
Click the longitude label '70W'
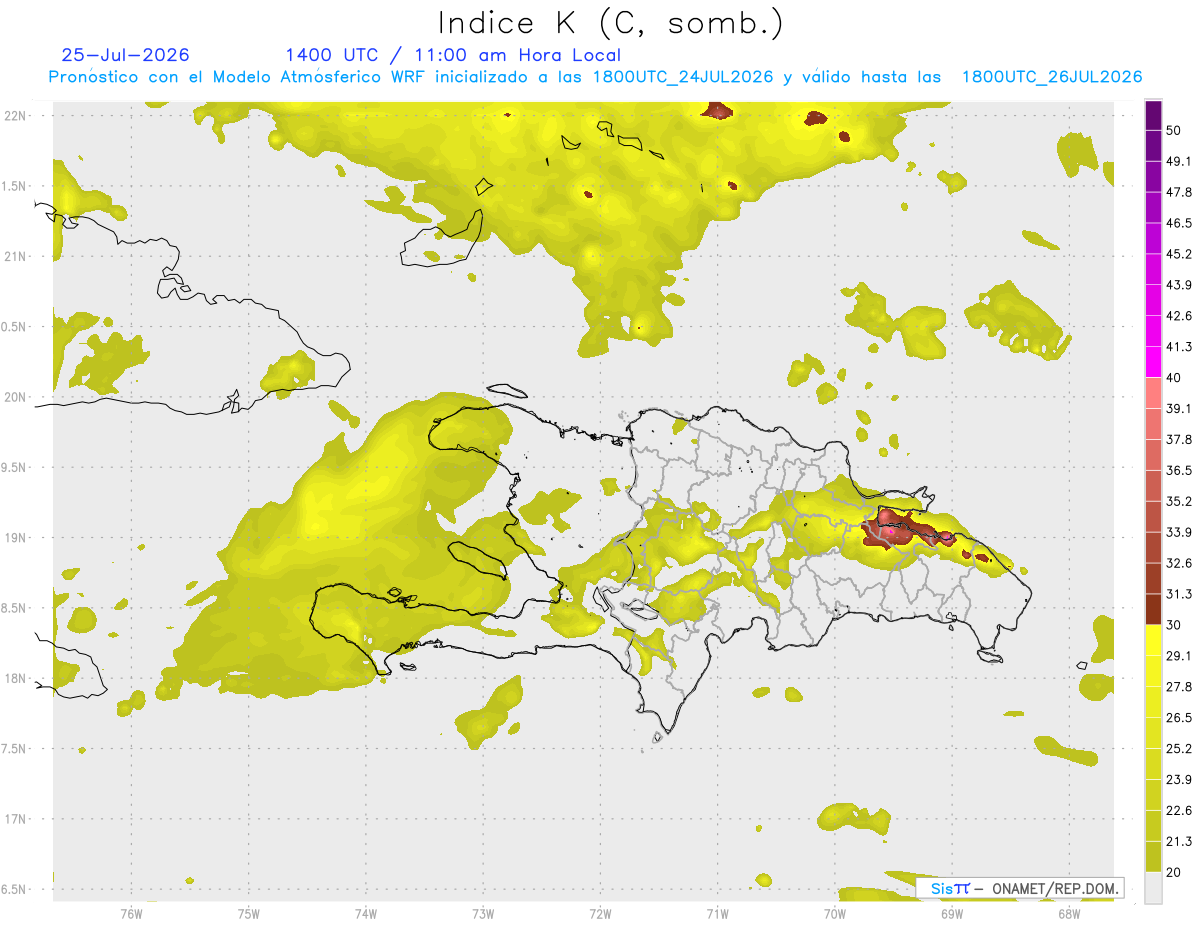click(x=834, y=913)
